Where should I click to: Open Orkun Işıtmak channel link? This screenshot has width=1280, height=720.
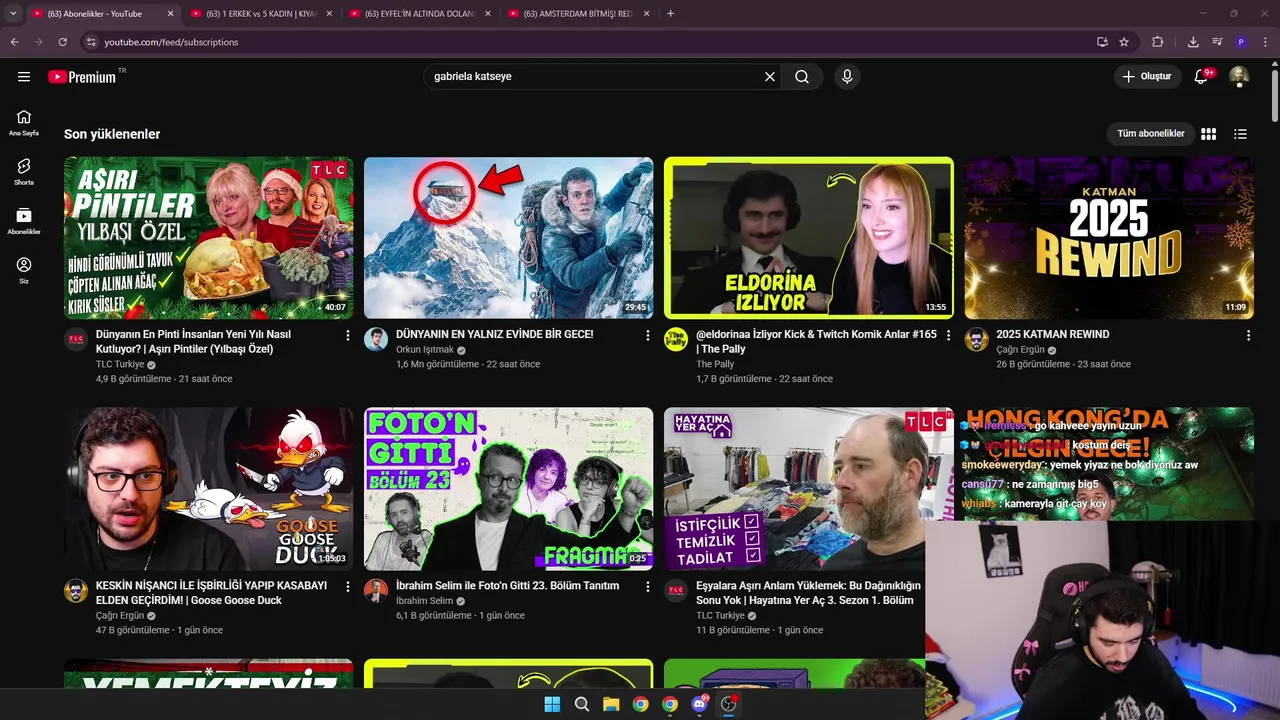click(x=424, y=351)
